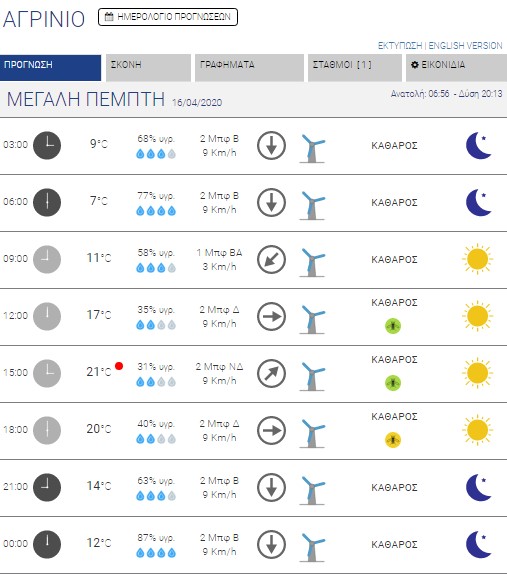This screenshot has height=574, width=507.
Task: Click the red dot beside 21°C
Action: [119, 366]
